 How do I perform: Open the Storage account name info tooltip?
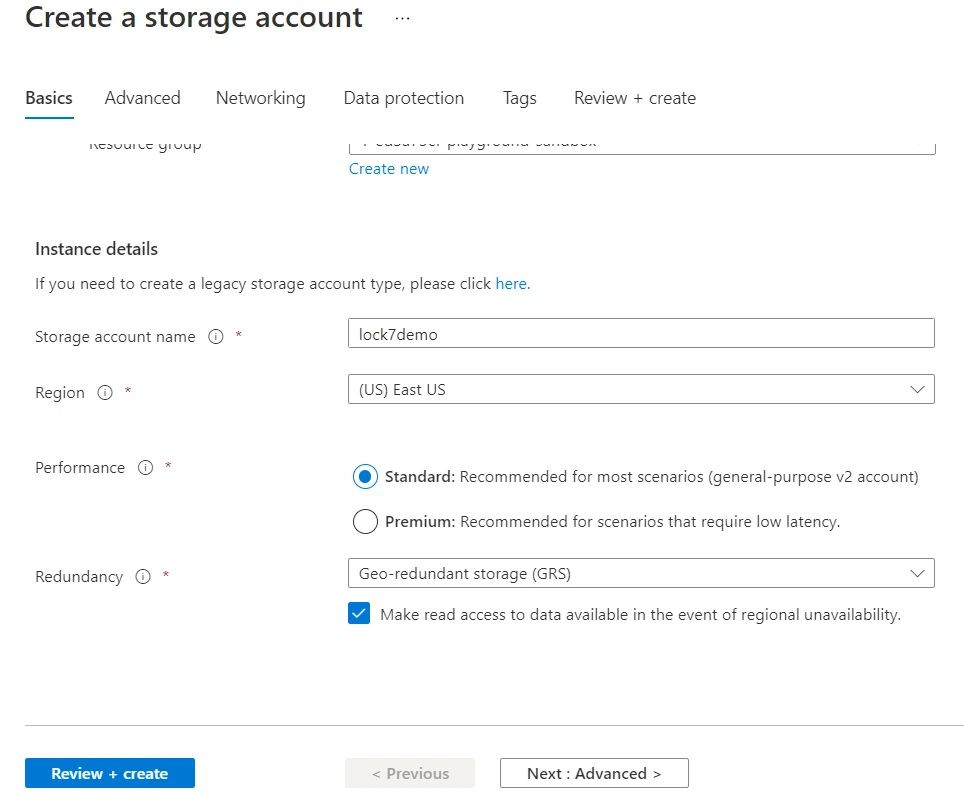215,337
